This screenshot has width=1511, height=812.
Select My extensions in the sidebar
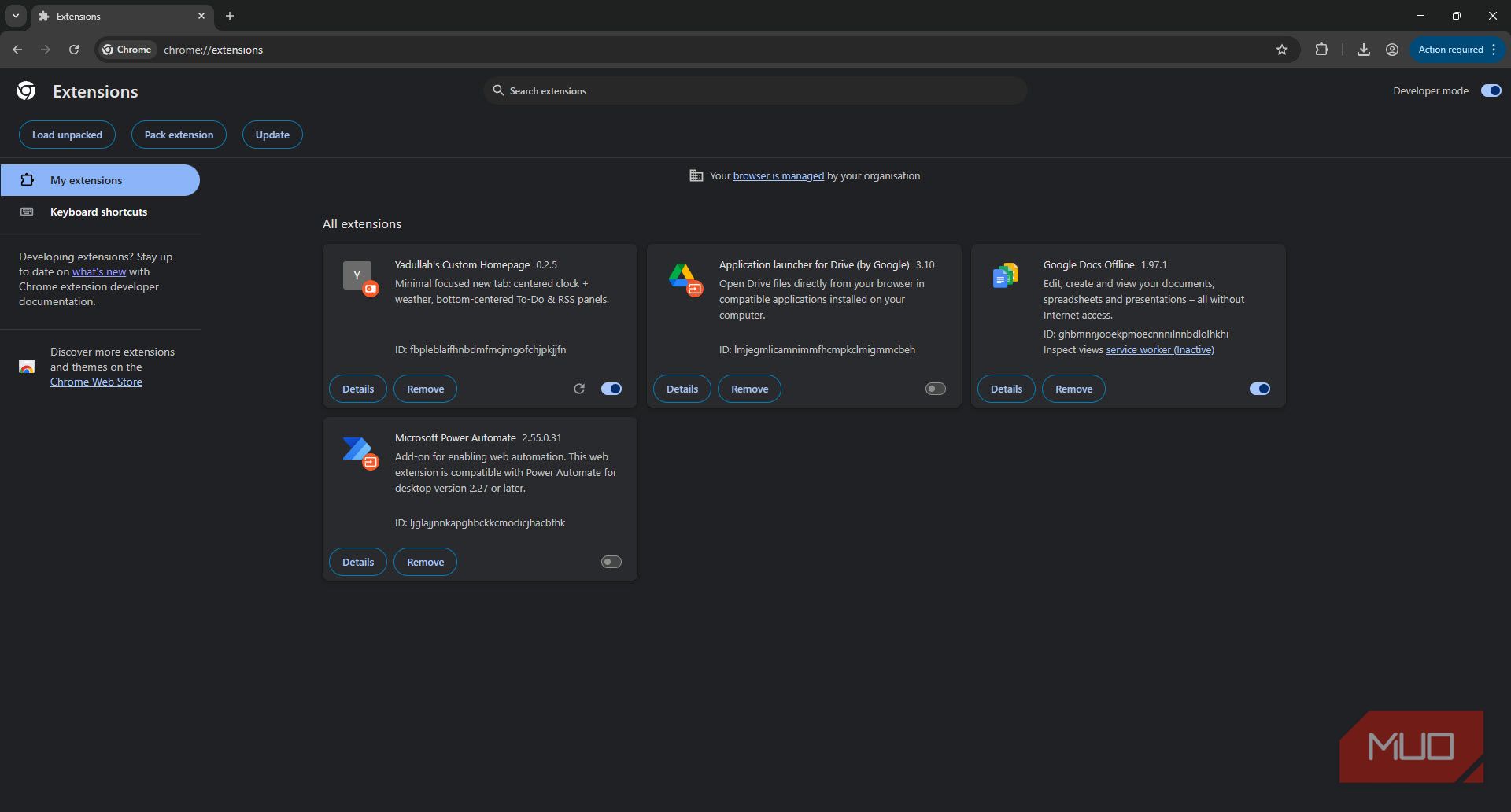click(100, 180)
